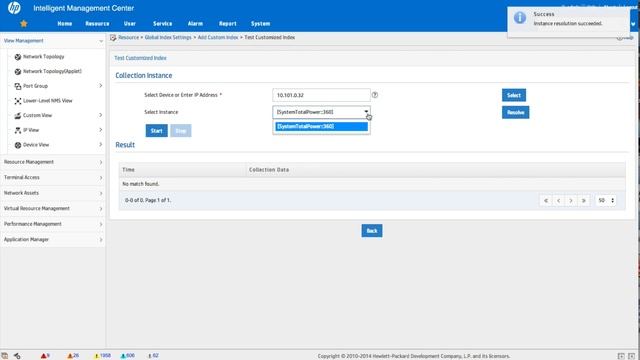Viewport: 640px width, 360px height.
Task: Go to the last results page
Action: pyautogui.click(x=584, y=200)
